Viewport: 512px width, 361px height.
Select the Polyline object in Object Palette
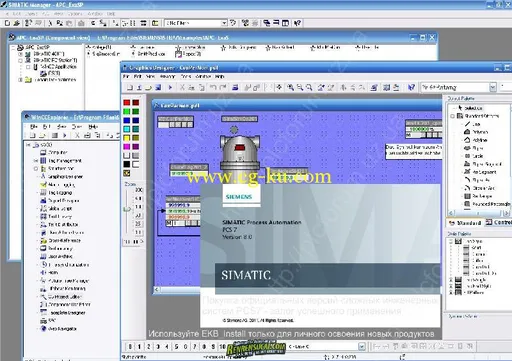click(476, 140)
